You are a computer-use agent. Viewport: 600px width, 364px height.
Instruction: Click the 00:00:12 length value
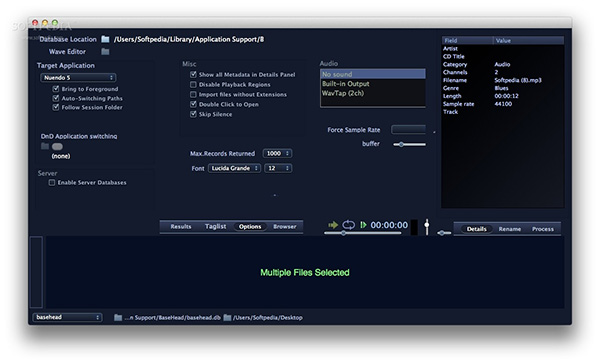(x=506, y=96)
